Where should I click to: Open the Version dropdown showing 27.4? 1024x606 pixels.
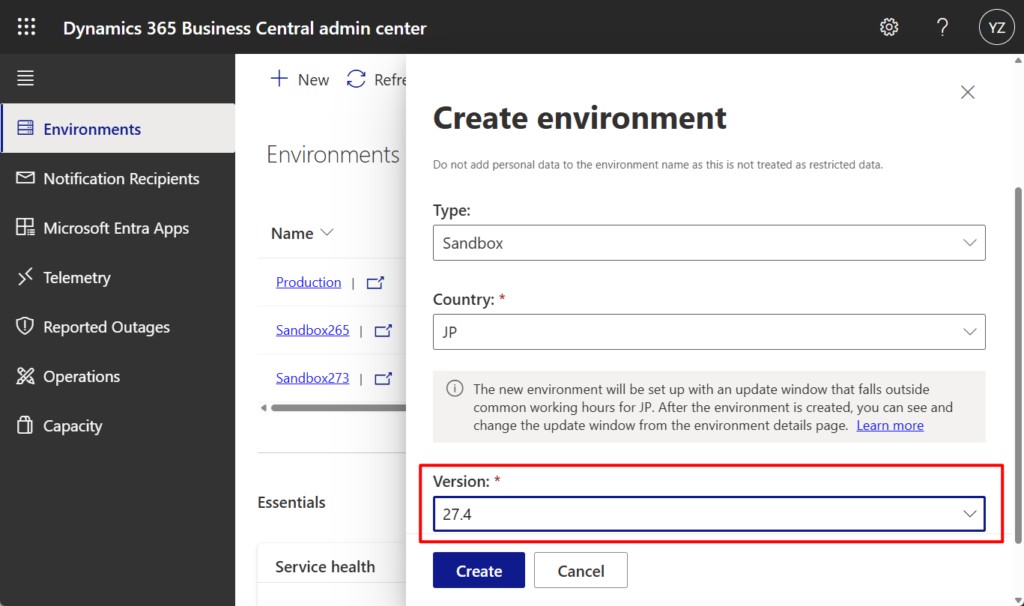tap(708, 514)
